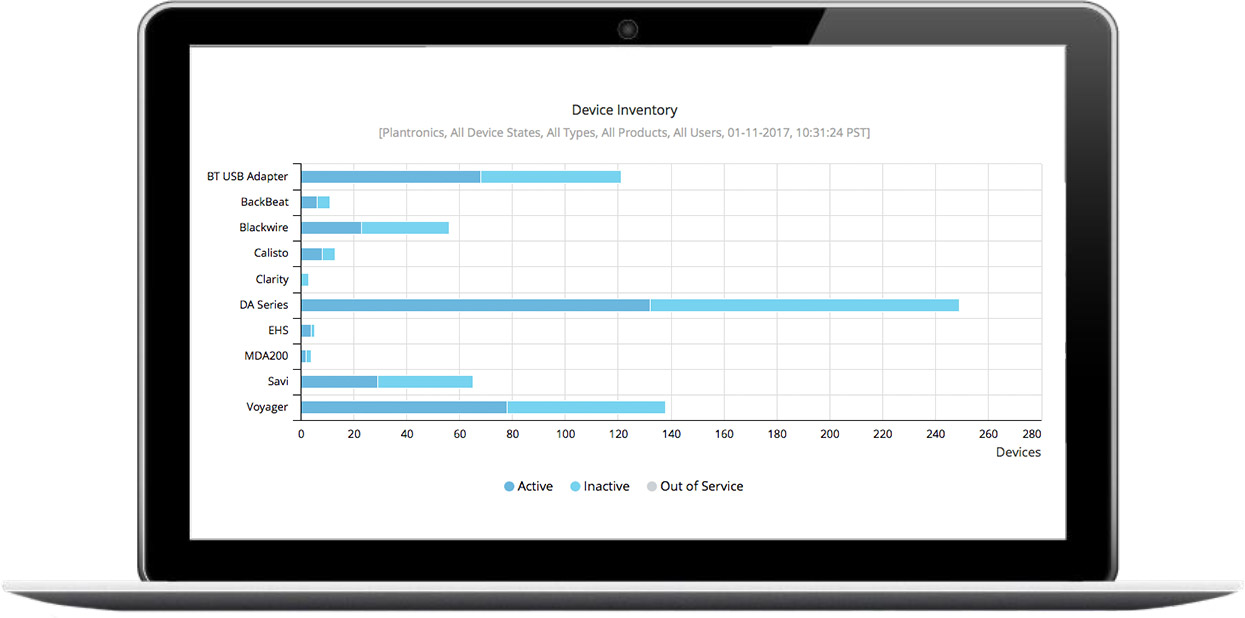The image size is (1245, 618).
Task: Select the DA Series inactive bar segment
Action: point(804,305)
